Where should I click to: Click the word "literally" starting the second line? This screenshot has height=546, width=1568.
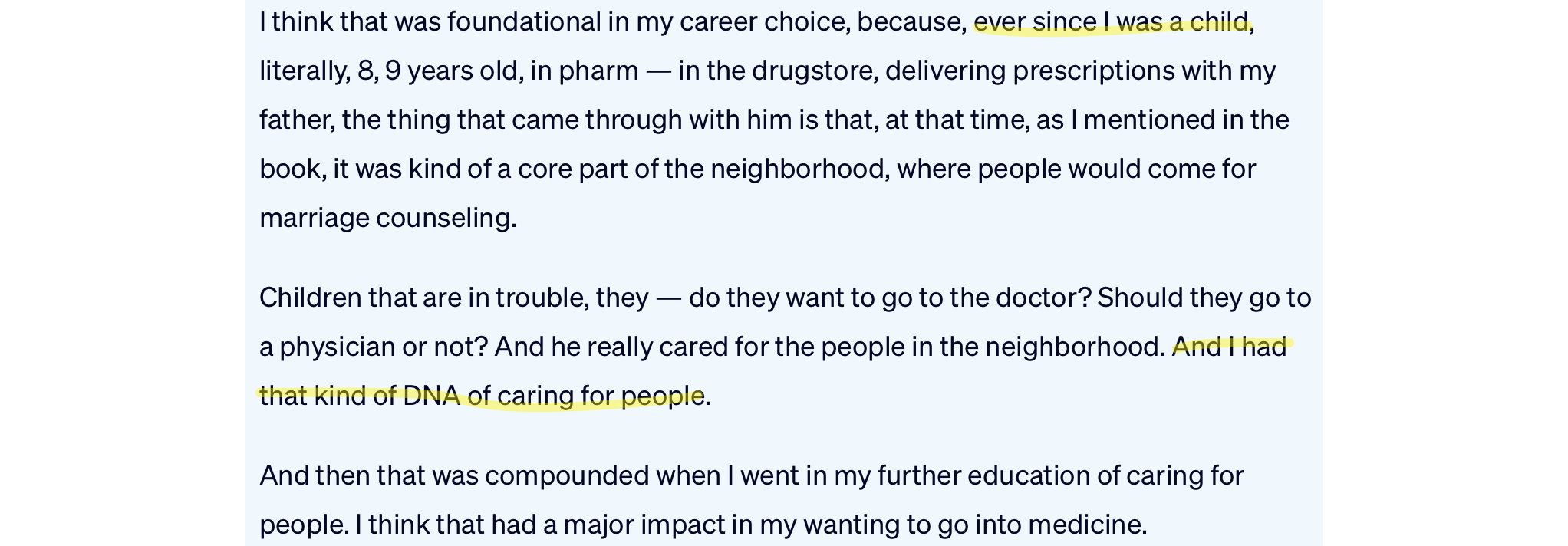[x=303, y=71]
